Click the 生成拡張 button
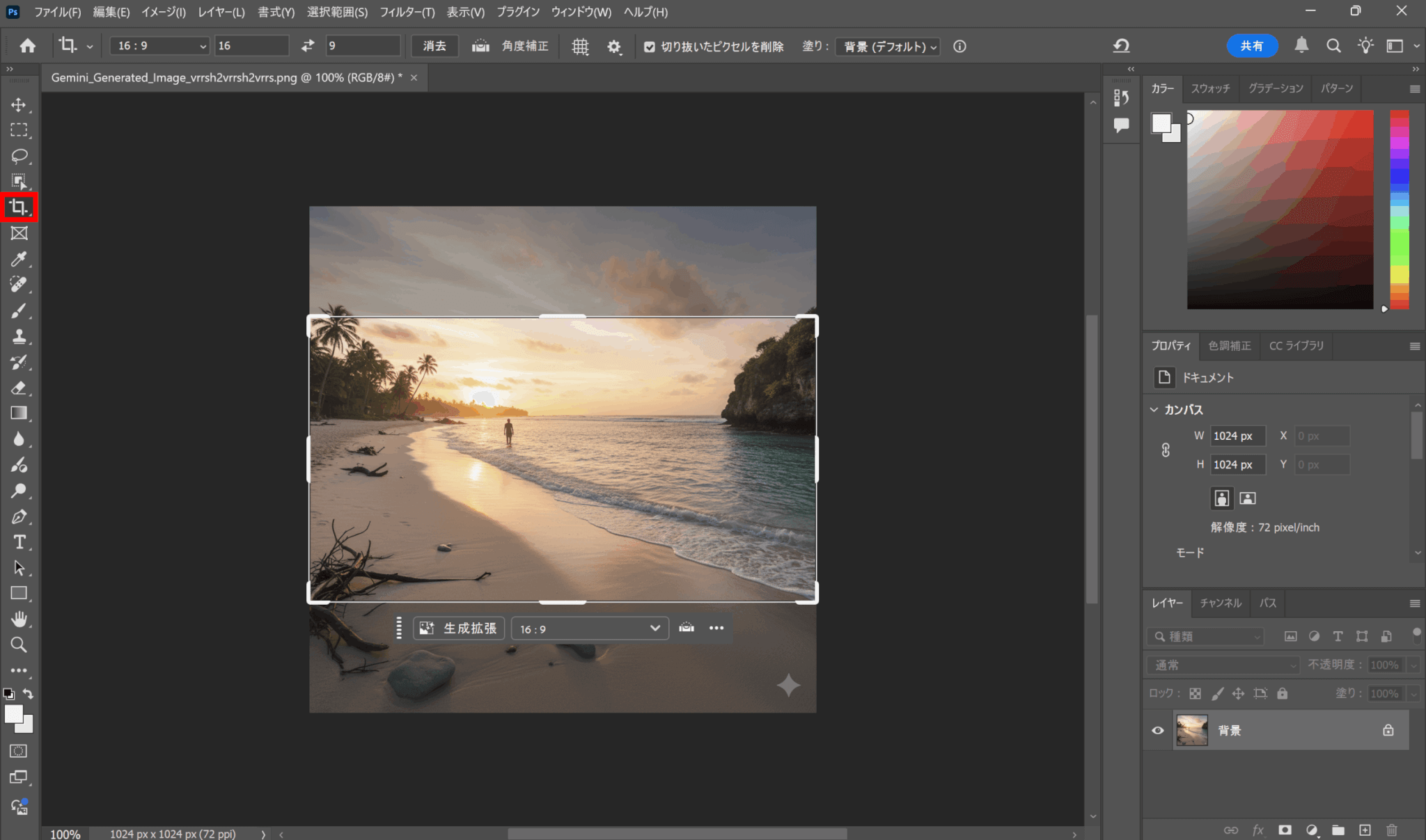This screenshot has width=1426, height=840. 459,628
